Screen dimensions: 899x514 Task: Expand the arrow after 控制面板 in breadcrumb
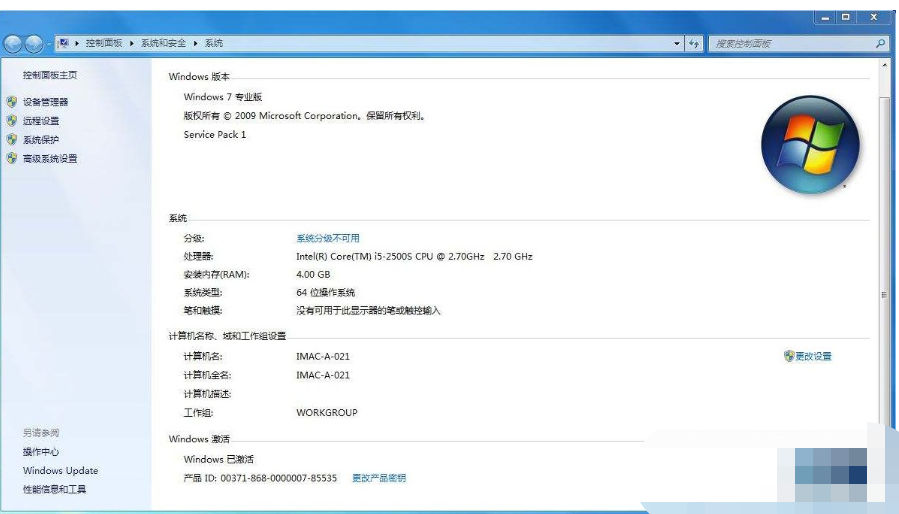pos(131,44)
